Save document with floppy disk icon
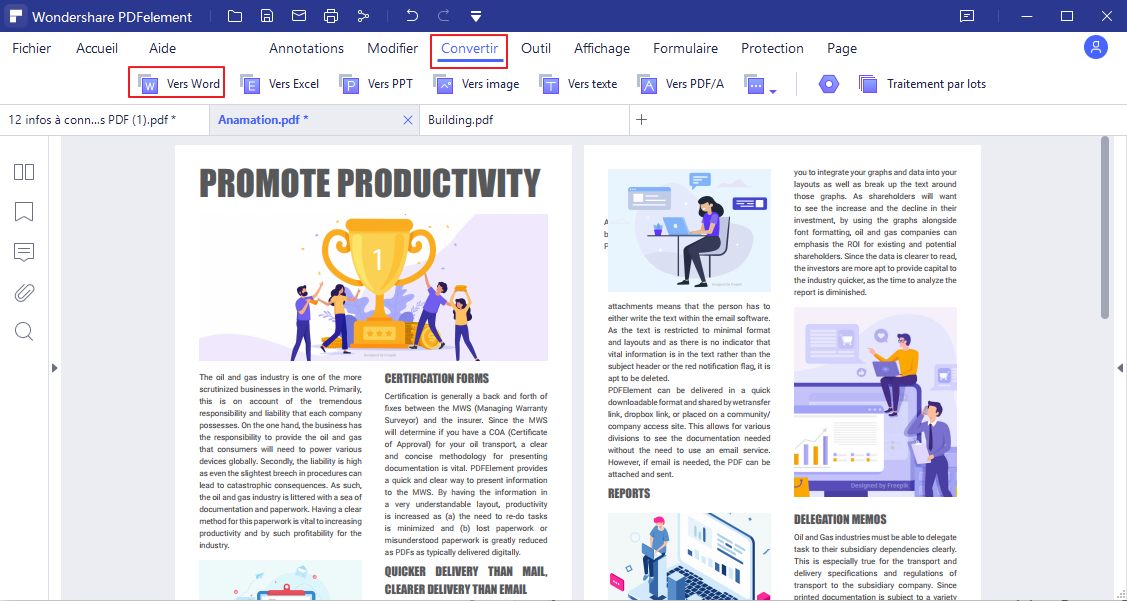1127x601 pixels. [267, 16]
